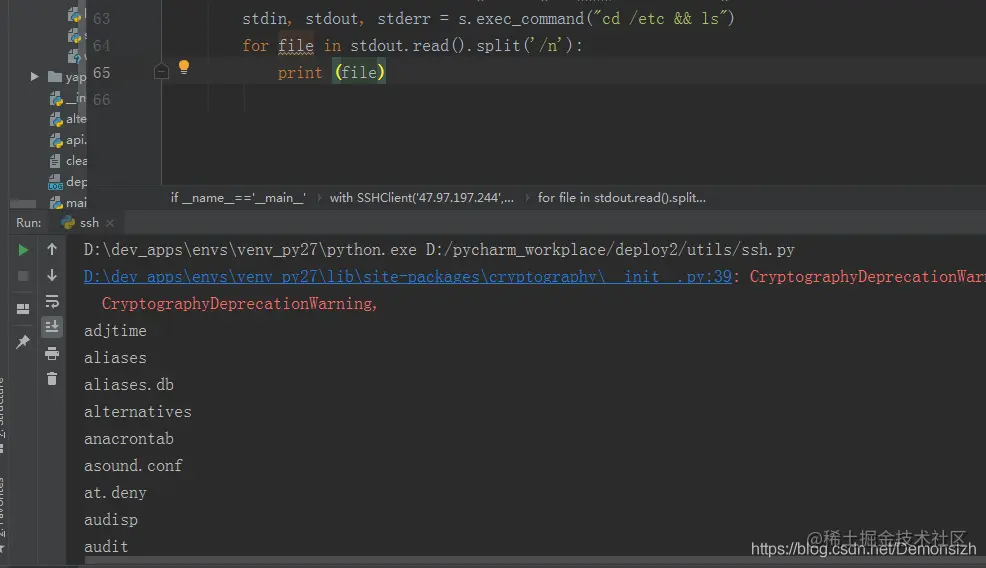The image size is (986, 568).
Task: Click 'asound.conf' in console output
Action: (x=133, y=466)
